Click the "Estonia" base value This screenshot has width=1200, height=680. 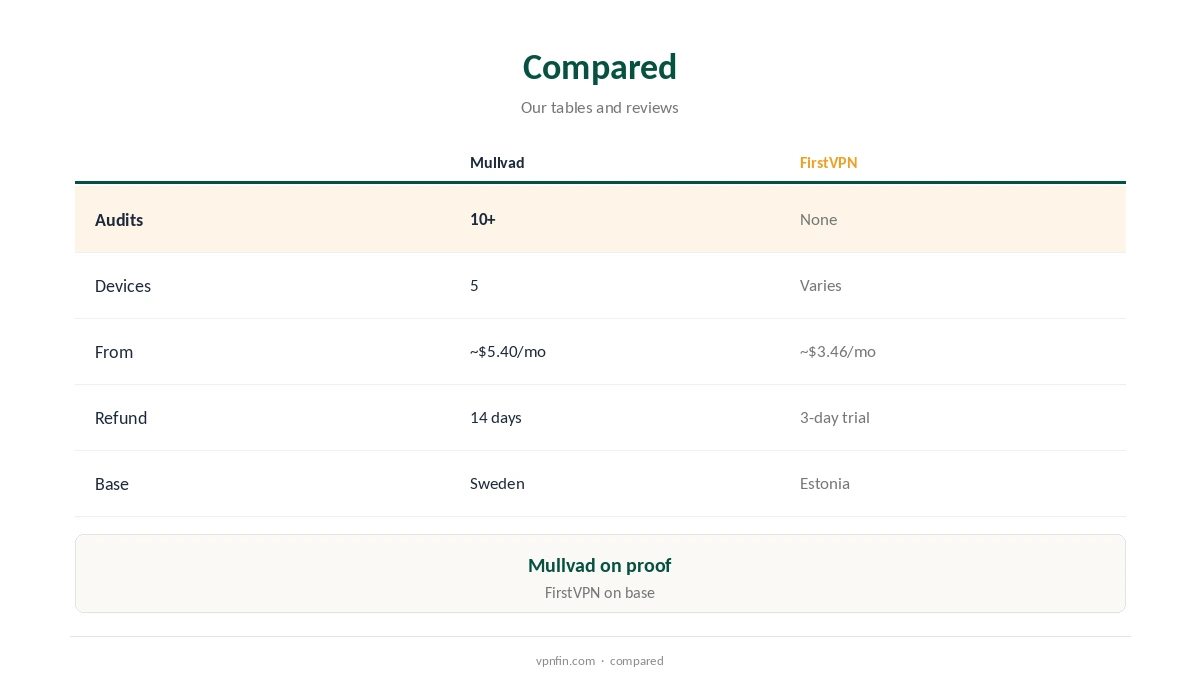point(825,483)
